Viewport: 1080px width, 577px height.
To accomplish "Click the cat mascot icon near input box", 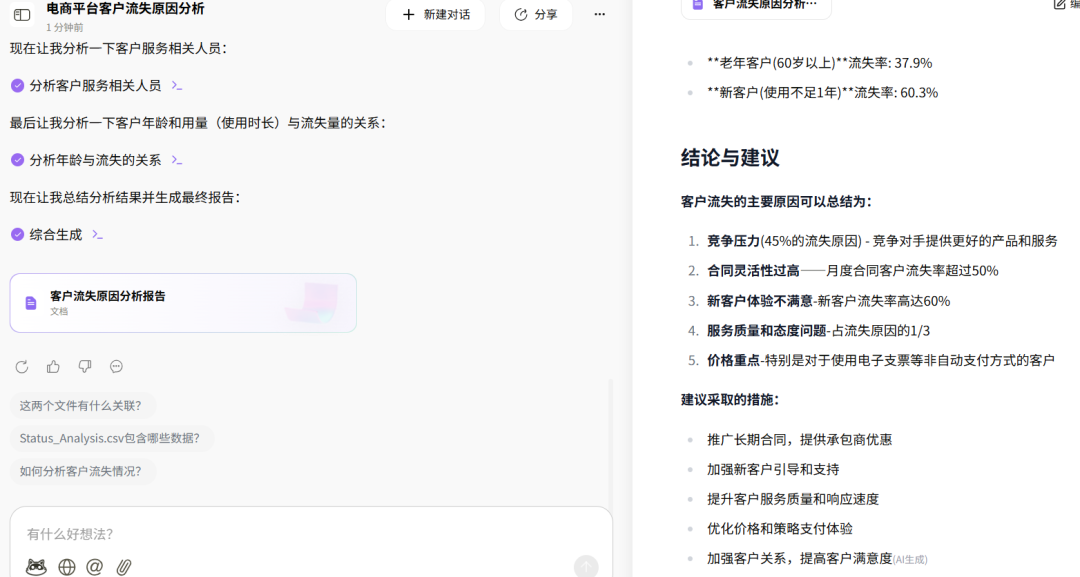I will 37,565.
